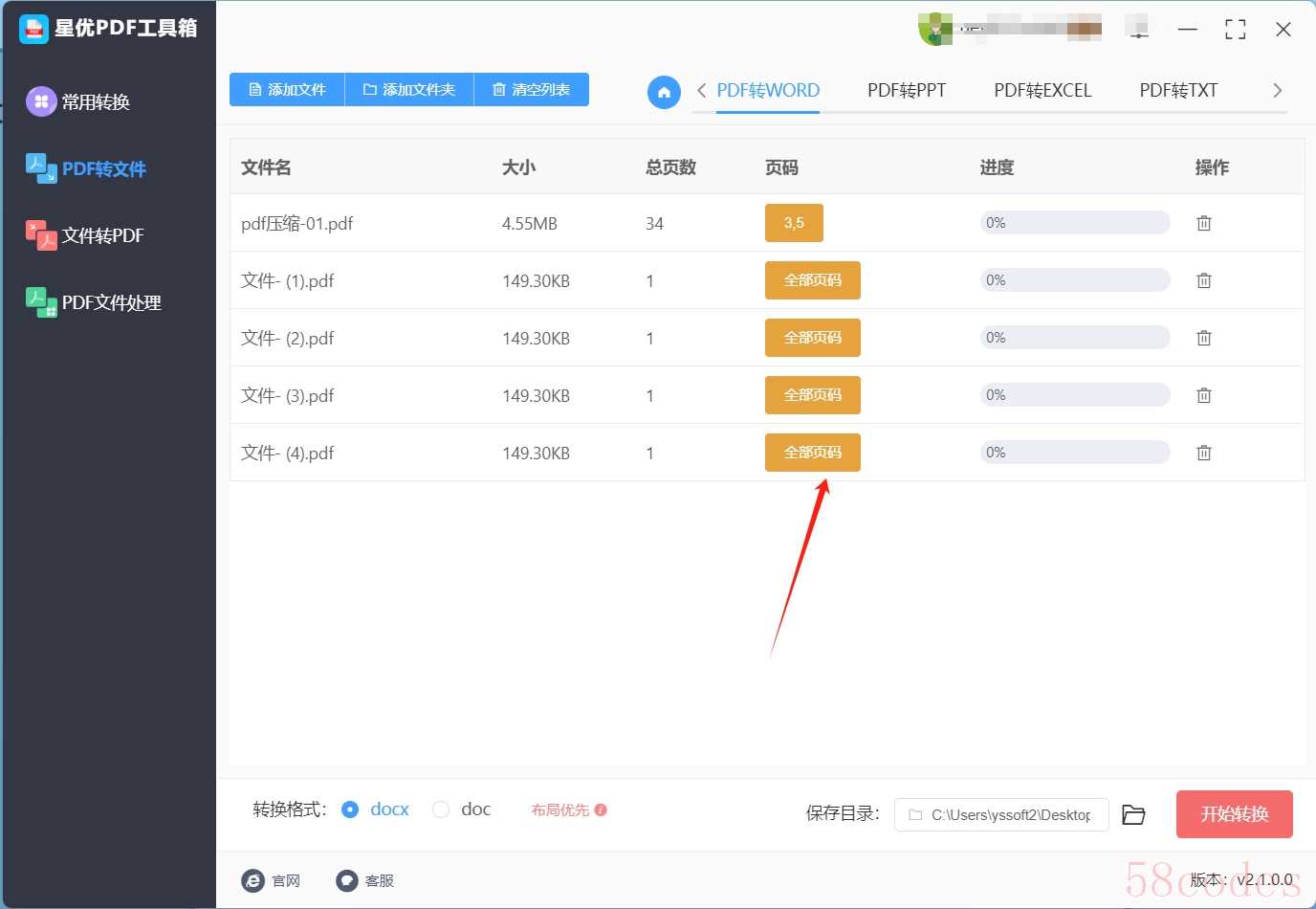Go to home via blue house icon
Image resolution: width=1316 pixels, height=909 pixels.
(x=664, y=92)
